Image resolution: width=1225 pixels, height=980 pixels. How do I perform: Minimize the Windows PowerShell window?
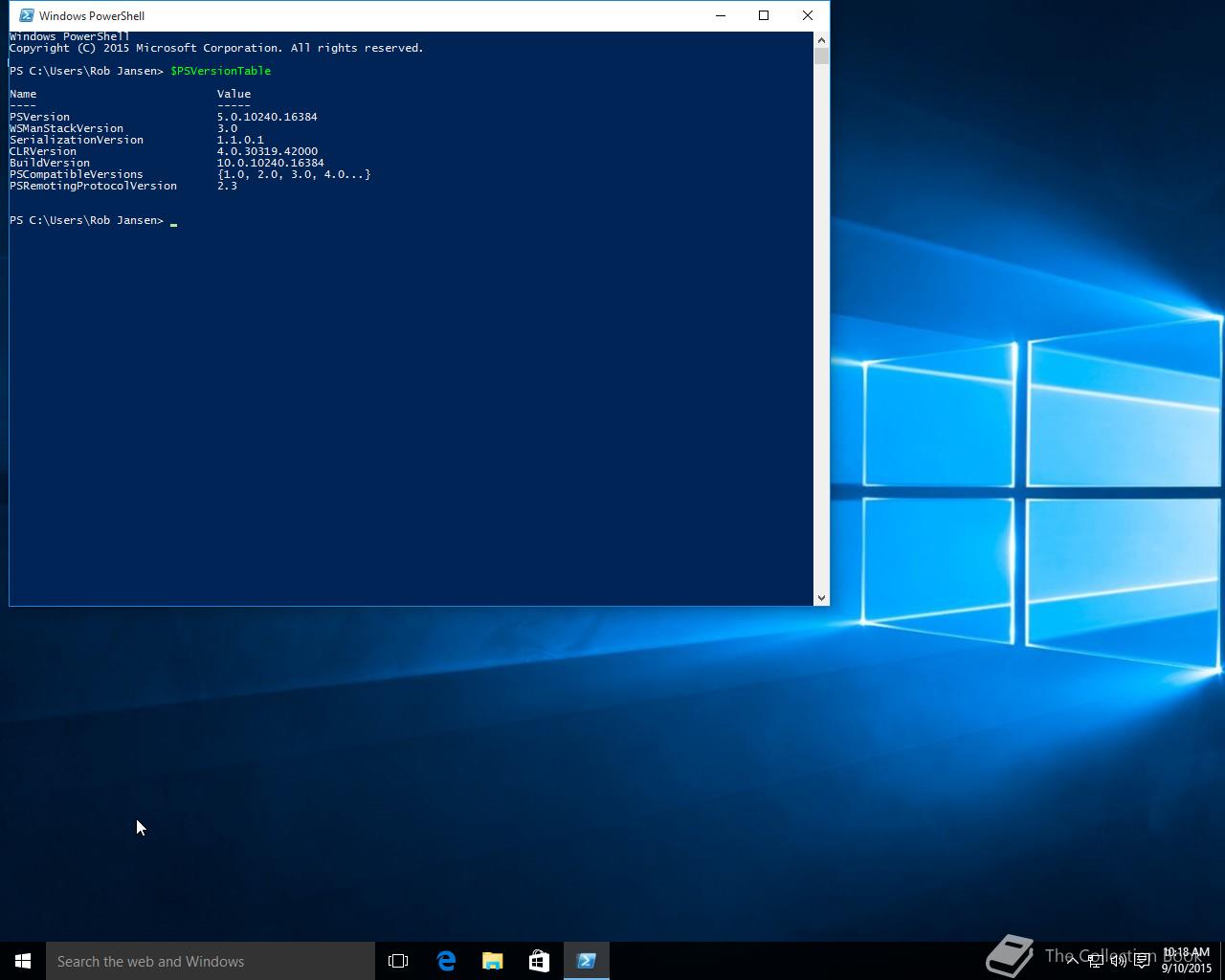tap(721, 15)
